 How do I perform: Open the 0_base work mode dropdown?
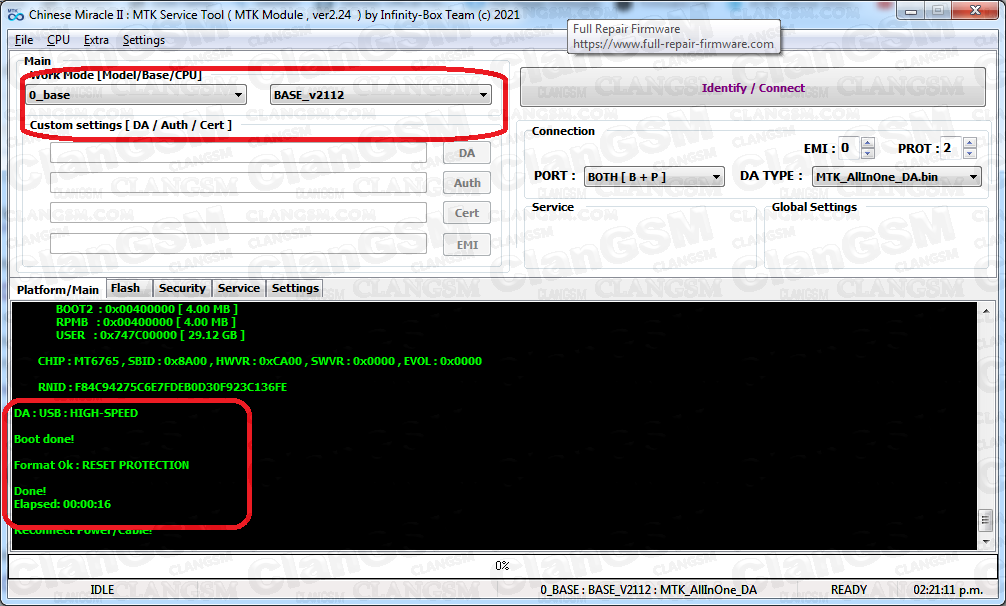[x=137, y=95]
